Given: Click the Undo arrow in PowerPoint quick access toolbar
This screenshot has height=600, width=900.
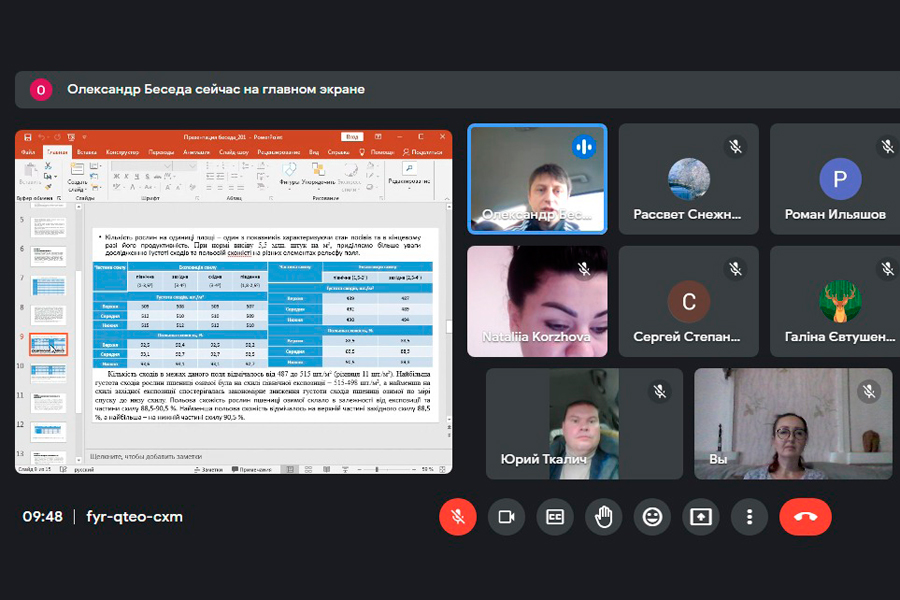Looking at the screenshot, I should (42, 137).
